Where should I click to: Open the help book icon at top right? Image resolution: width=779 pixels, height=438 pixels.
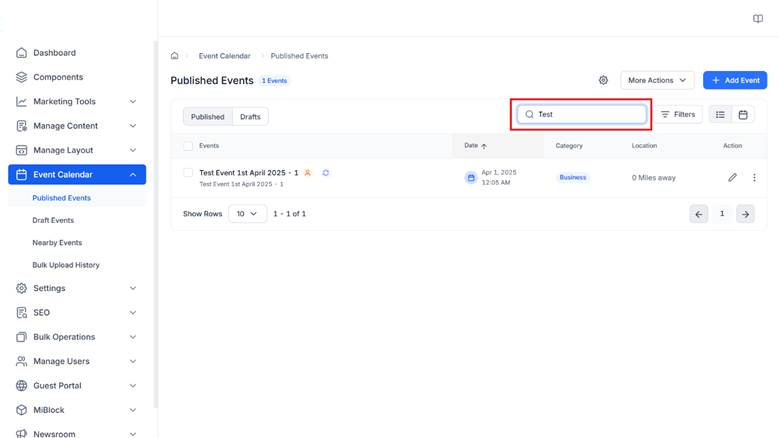coord(758,19)
